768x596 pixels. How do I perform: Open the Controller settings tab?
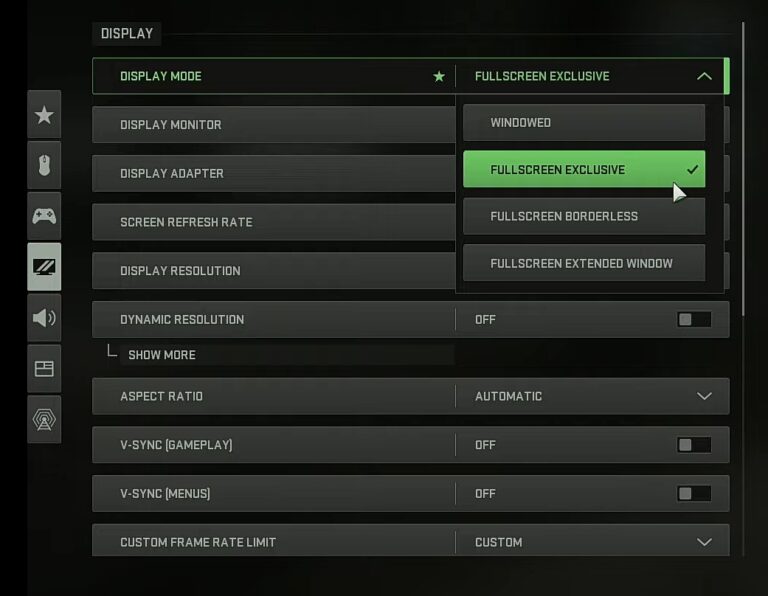pyautogui.click(x=44, y=216)
